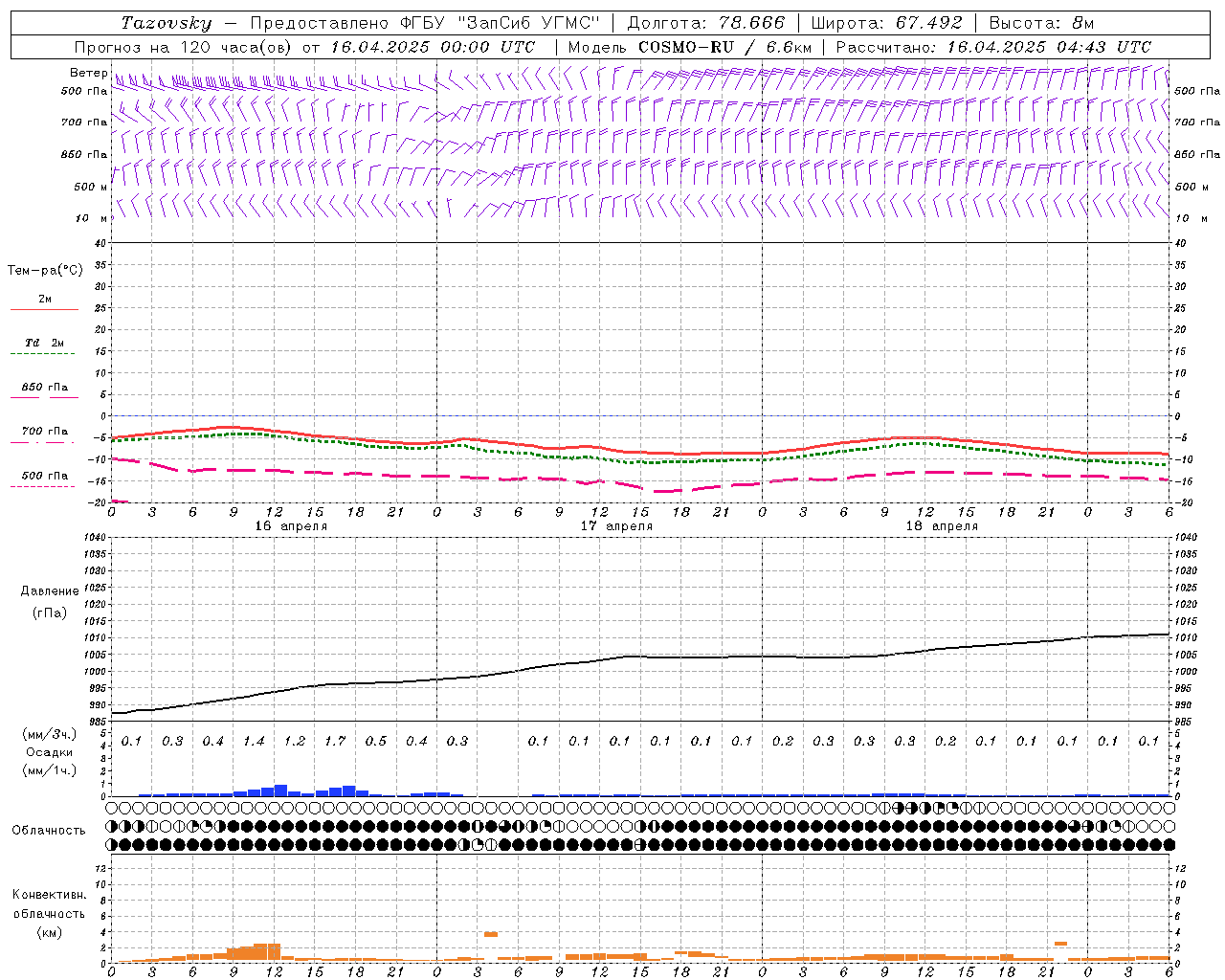Click the Ветер wind panel label
The width and height of the screenshot is (1225, 980).
pos(88,73)
